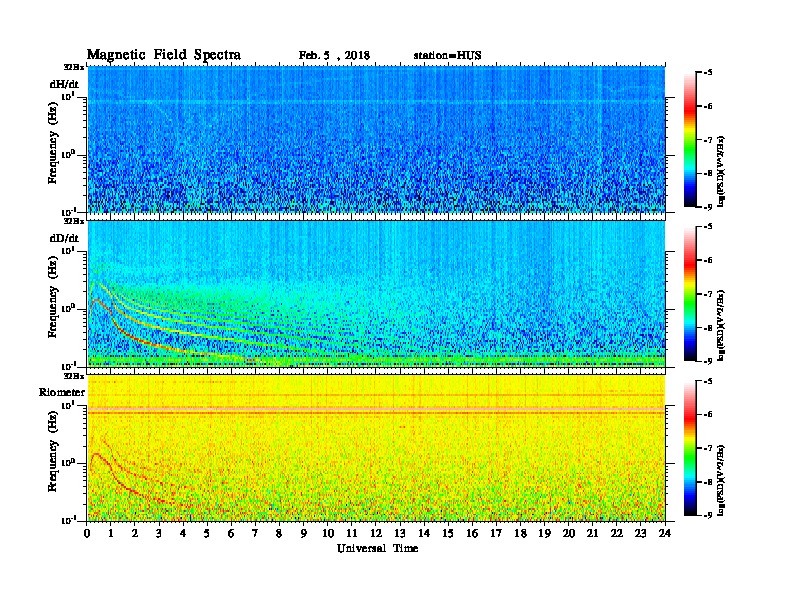Click hour "21" on the time axis
Image resolution: width=792 pixels, height=612 pixels.
(x=592, y=534)
